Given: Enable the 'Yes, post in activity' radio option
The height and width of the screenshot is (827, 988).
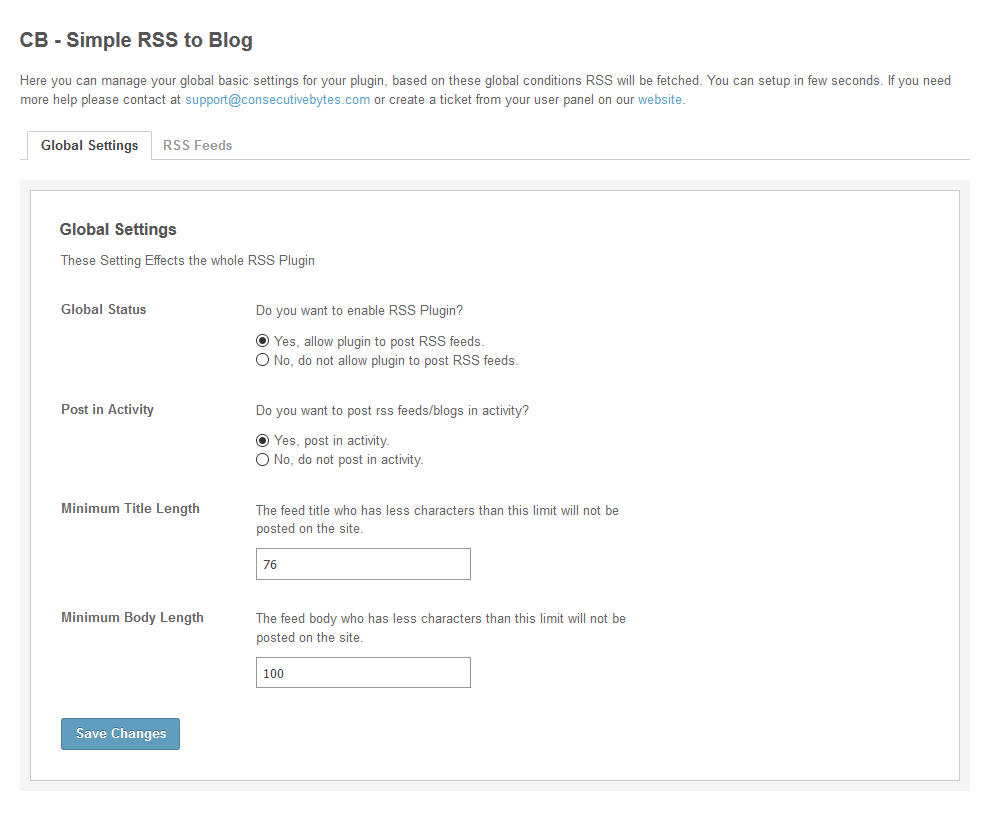Looking at the screenshot, I should (263, 440).
